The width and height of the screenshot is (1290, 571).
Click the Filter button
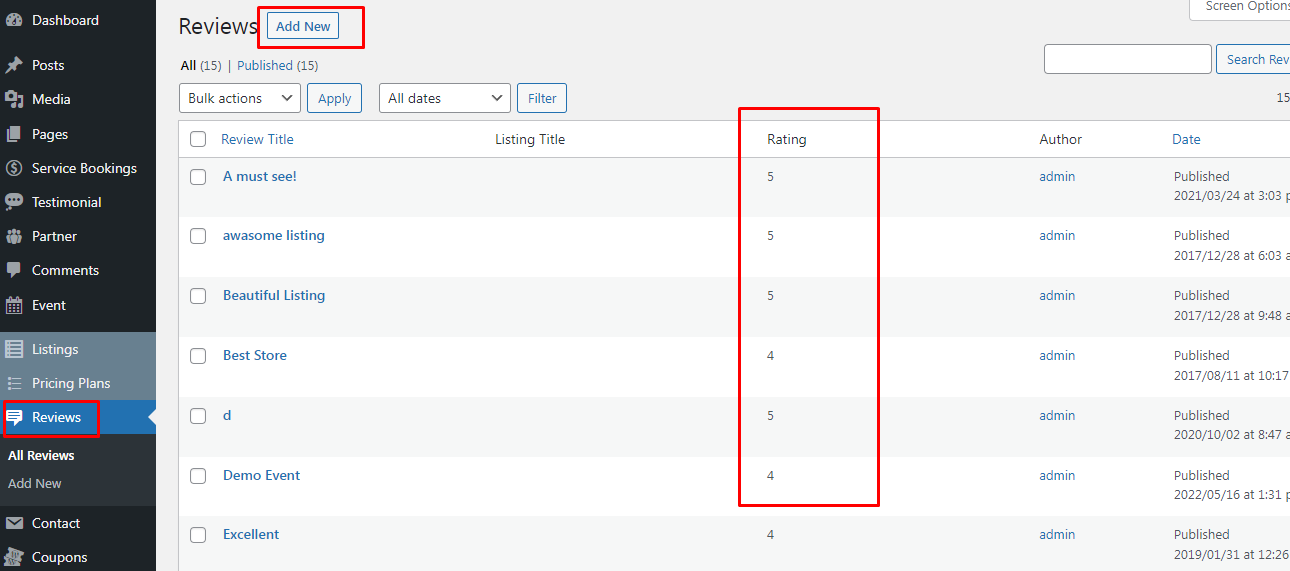coord(542,98)
